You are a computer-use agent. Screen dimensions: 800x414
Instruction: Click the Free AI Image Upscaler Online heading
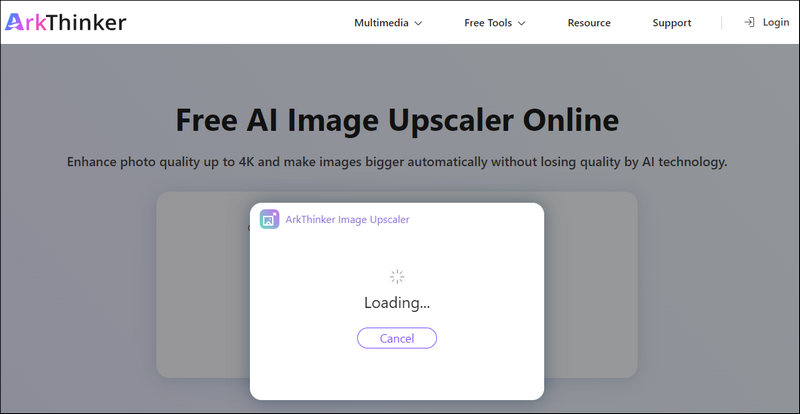(397, 120)
